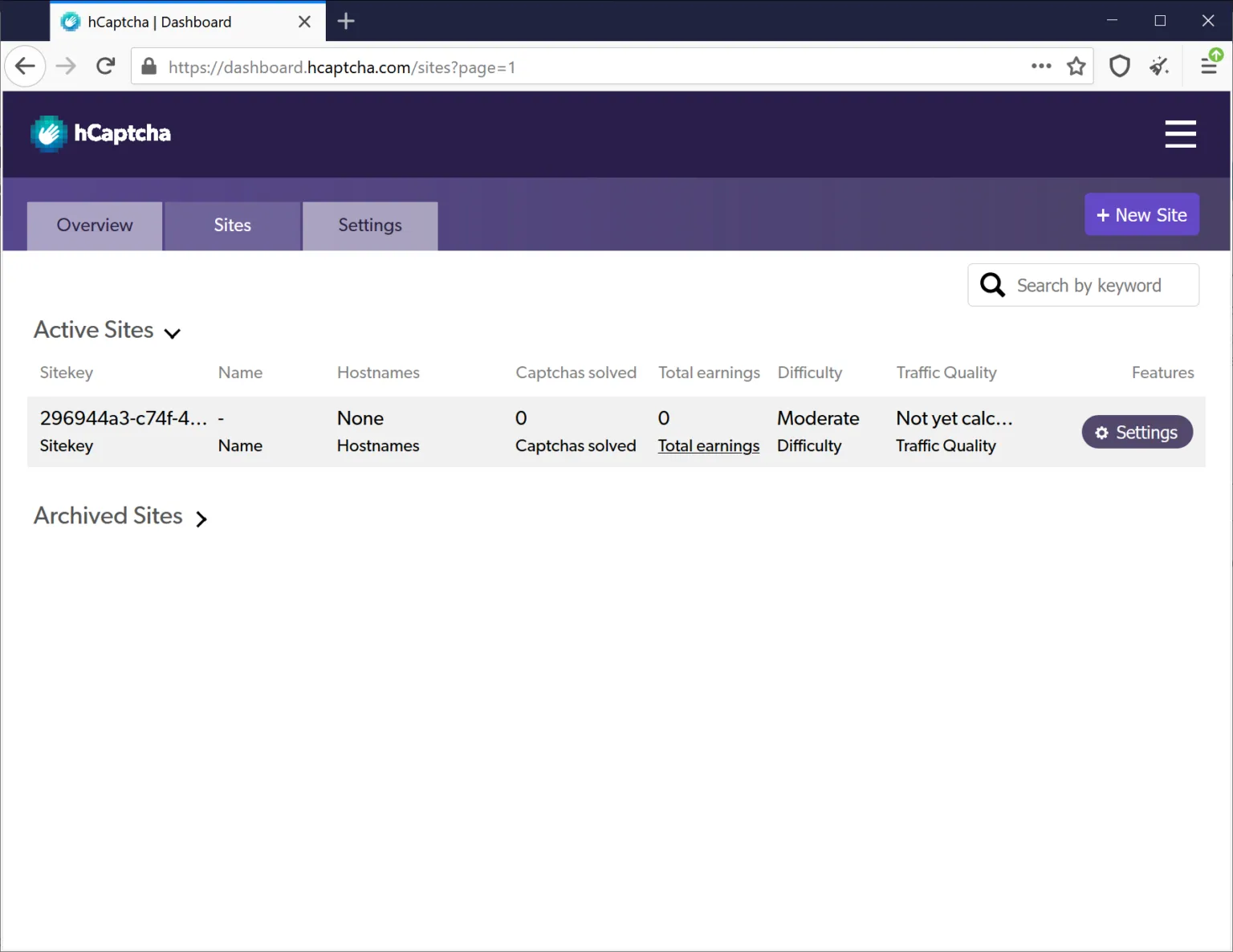This screenshot has height=952, width=1233.
Task: Click the gear icon on the Settings button
Action: click(1101, 432)
